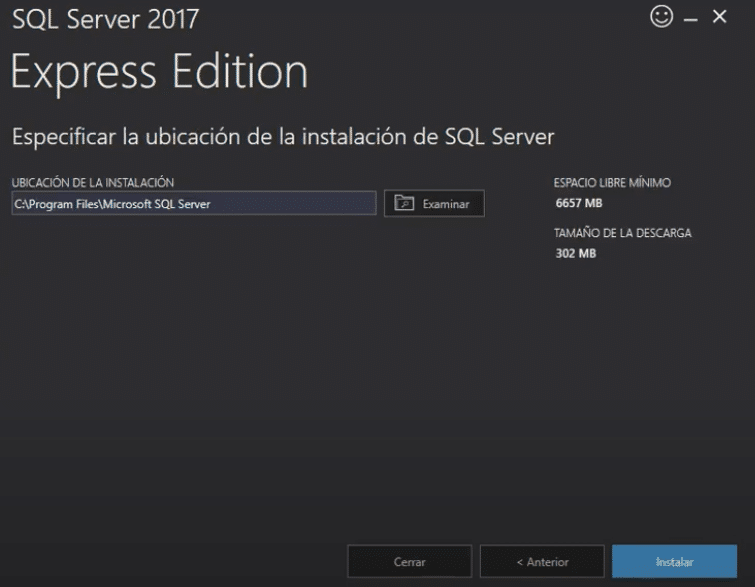Minimize the SQL Server installer window

point(690,19)
